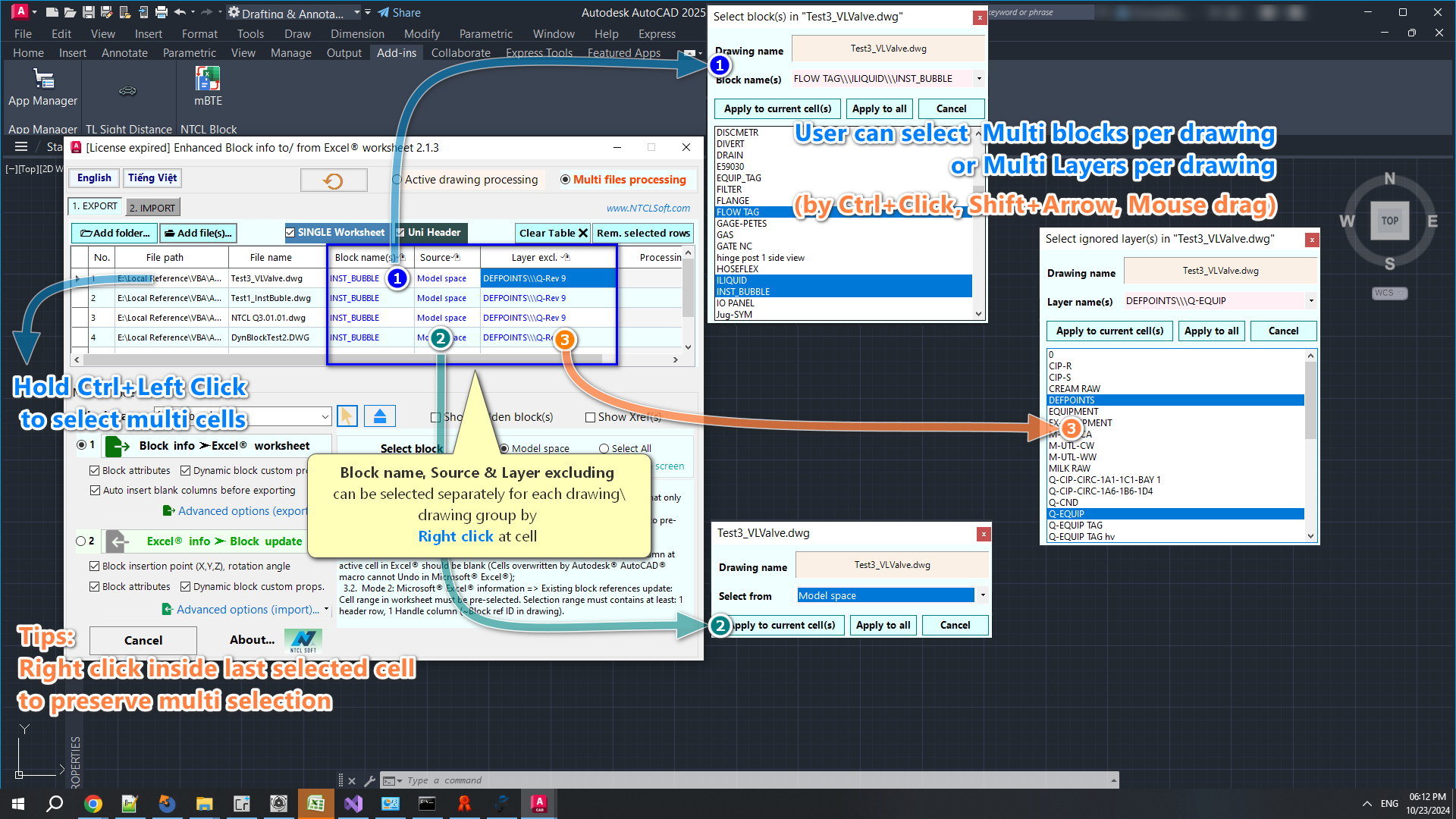1456x819 pixels.
Task: Expand the Layer name(s) dropdown
Action: [1310, 301]
